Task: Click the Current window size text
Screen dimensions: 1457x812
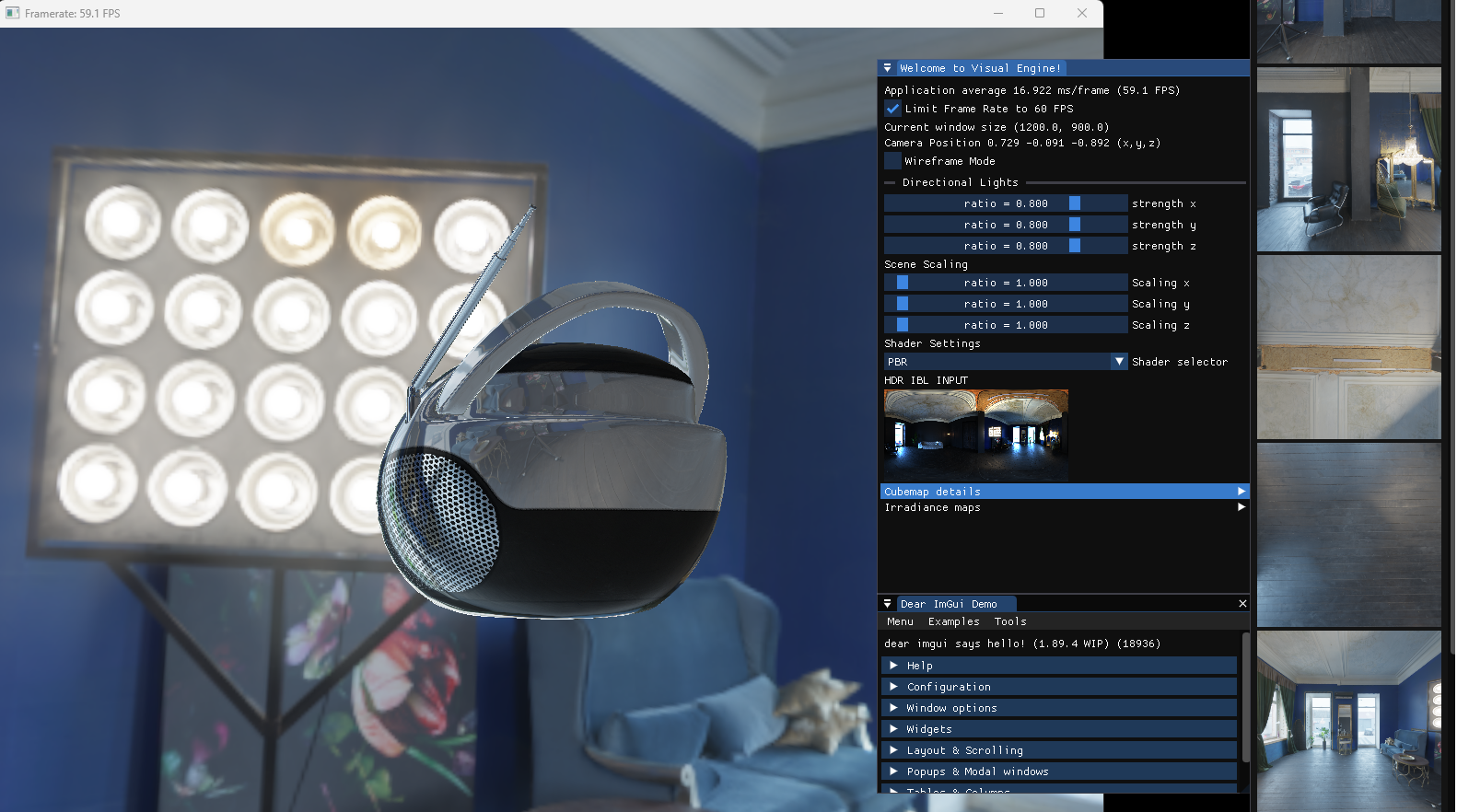Action: point(997,127)
